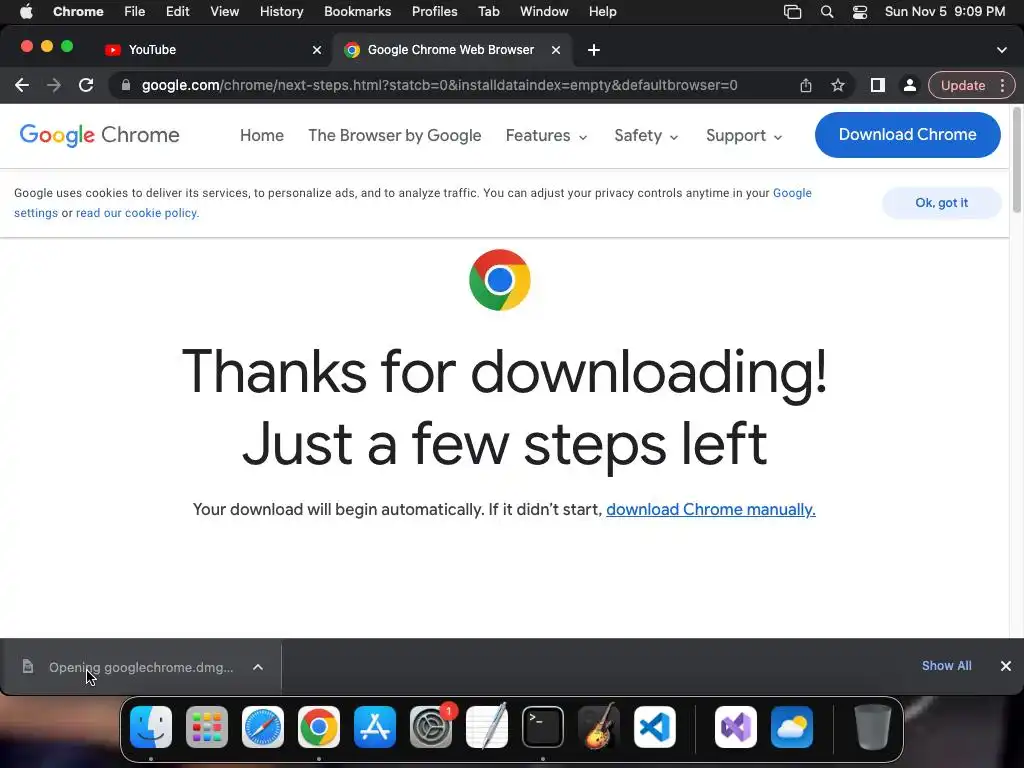Image resolution: width=1024 pixels, height=768 pixels.
Task: Open the Profiles menu
Action: [434, 11]
